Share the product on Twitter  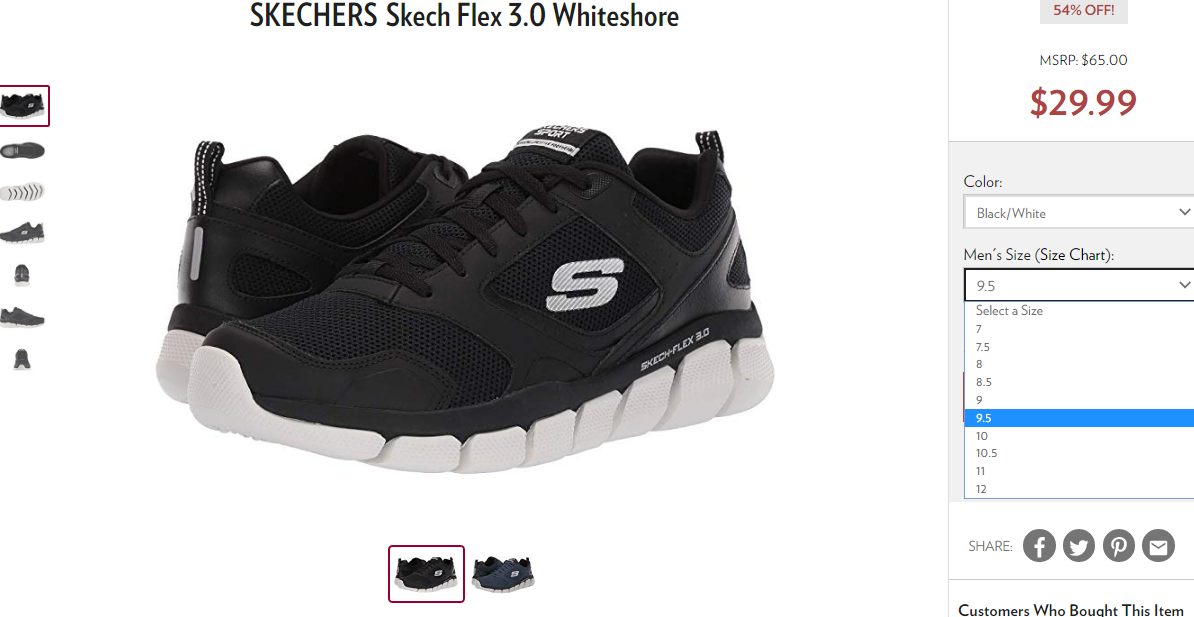click(1079, 545)
